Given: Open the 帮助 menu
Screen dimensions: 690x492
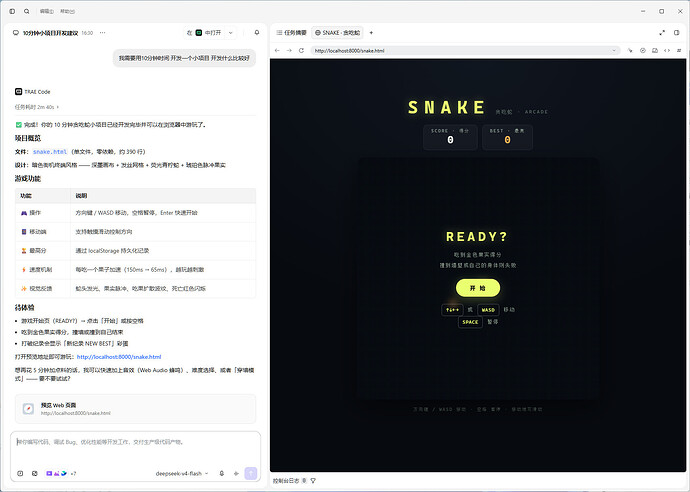Looking at the screenshot, I should pyautogui.click(x=67, y=11).
